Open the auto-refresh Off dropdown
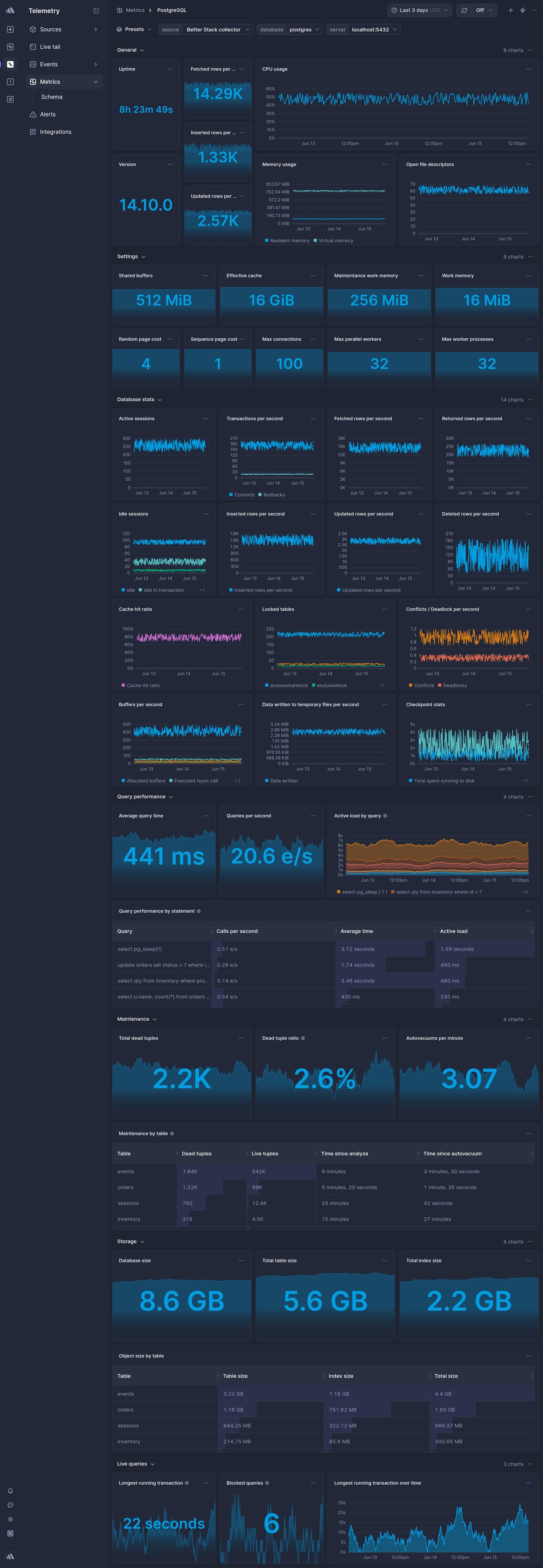This screenshot has width=543, height=1568. point(484,10)
